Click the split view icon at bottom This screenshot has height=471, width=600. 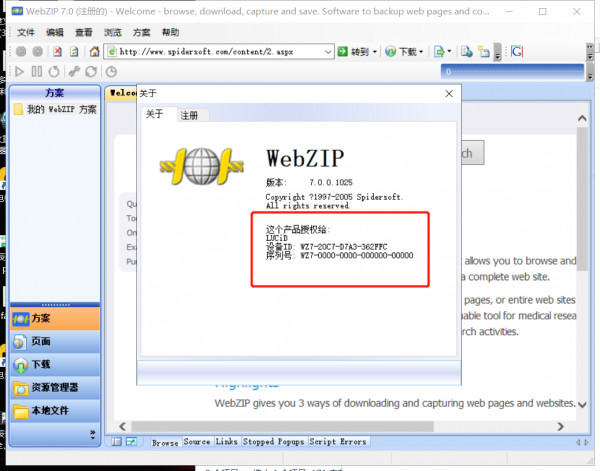tap(131, 442)
